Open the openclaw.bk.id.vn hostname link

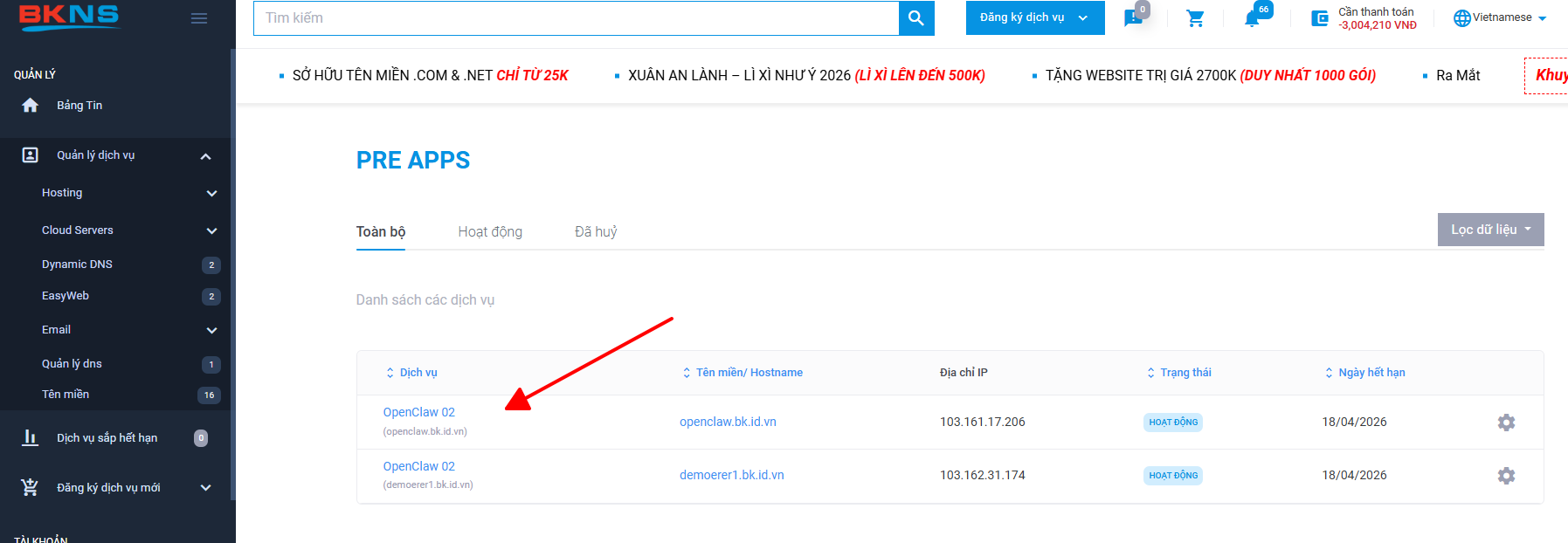pyautogui.click(x=728, y=422)
